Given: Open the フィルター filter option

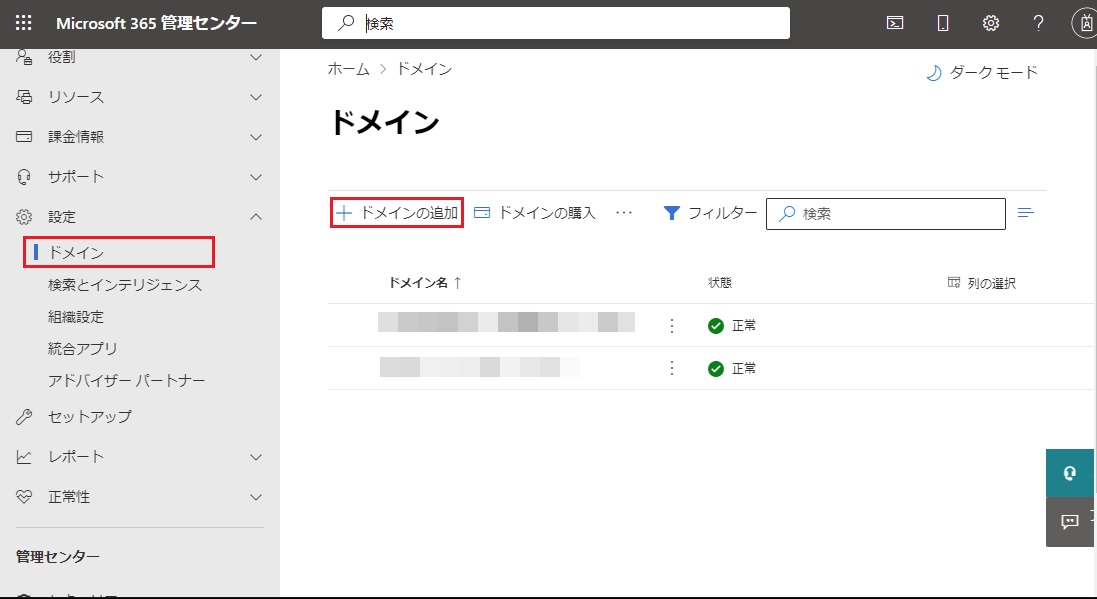Looking at the screenshot, I should (710, 213).
